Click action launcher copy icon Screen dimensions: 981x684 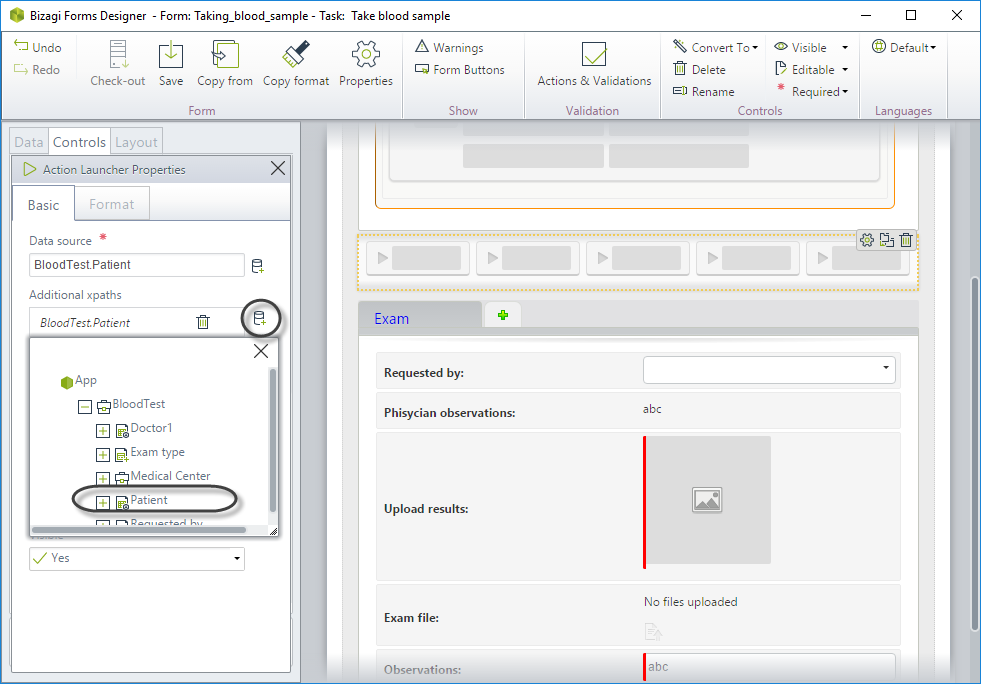point(887,240)
